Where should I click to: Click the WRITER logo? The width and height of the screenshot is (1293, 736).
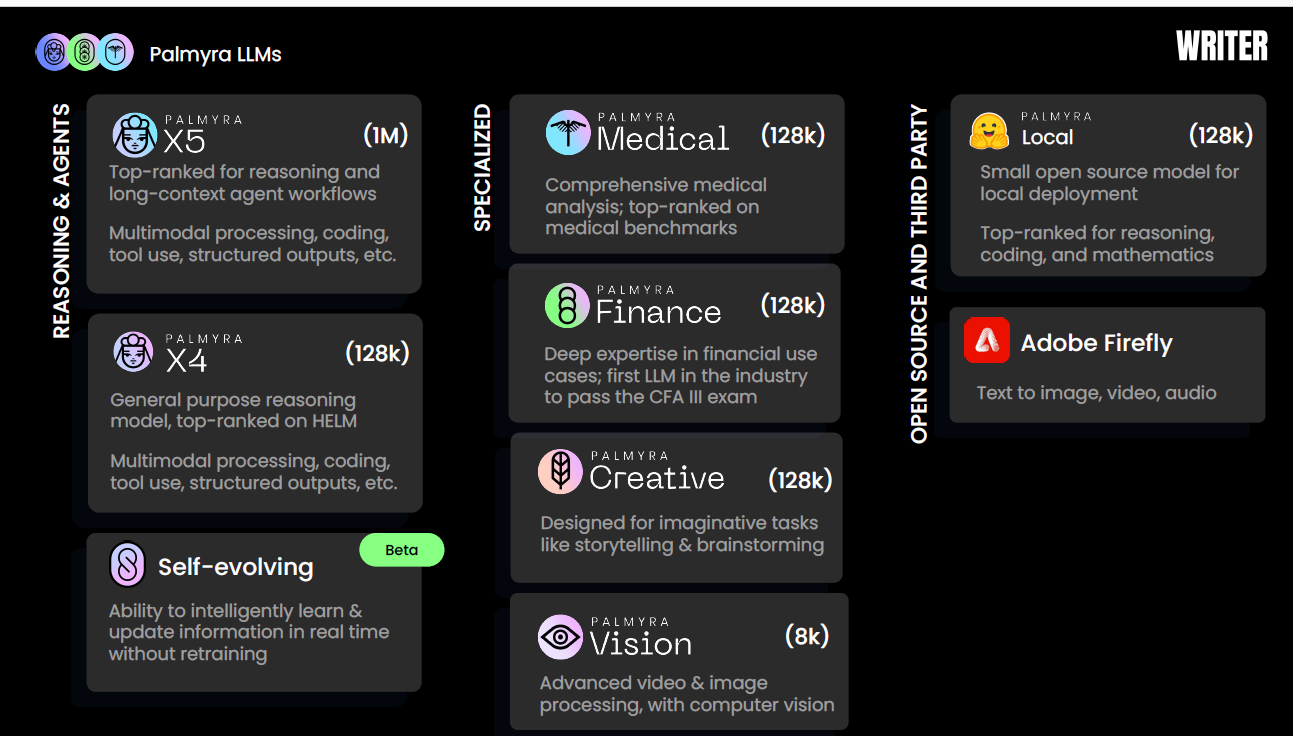pos(1221,46)
